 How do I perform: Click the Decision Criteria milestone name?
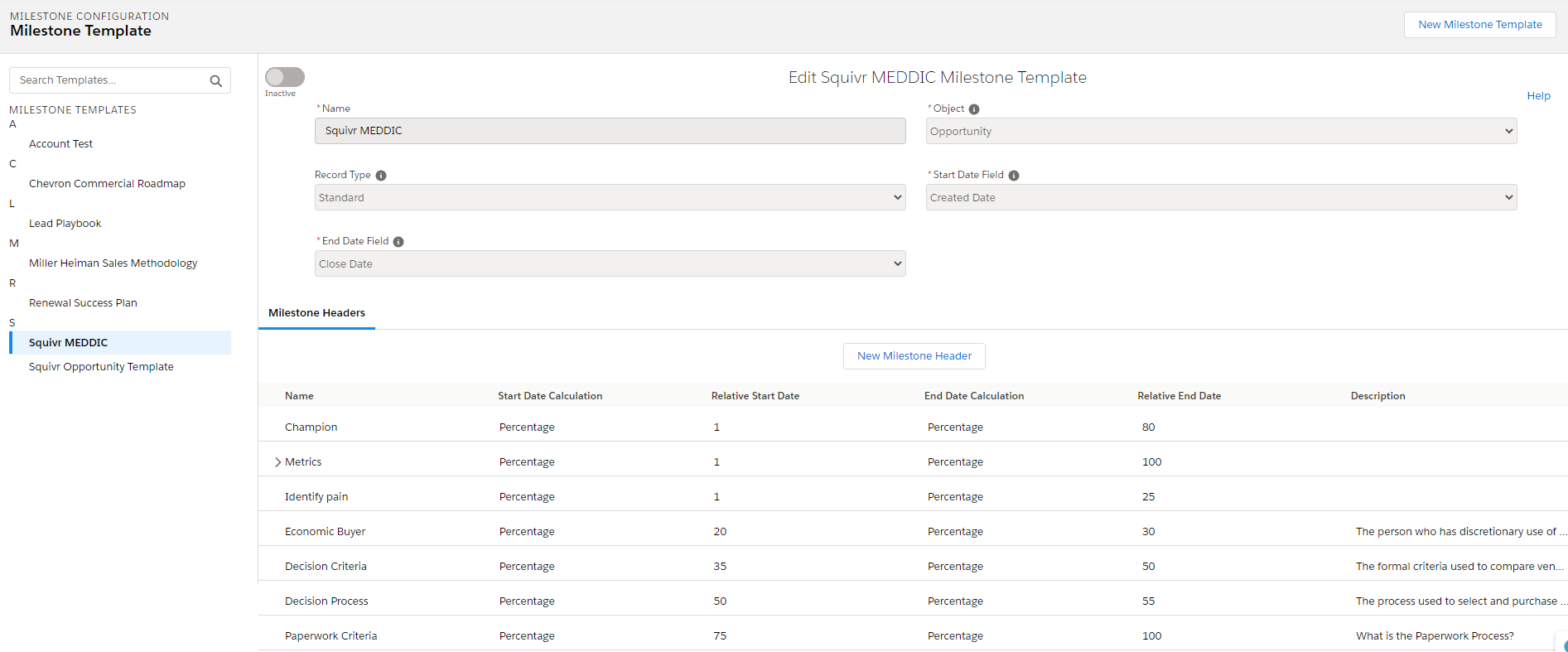326,567
